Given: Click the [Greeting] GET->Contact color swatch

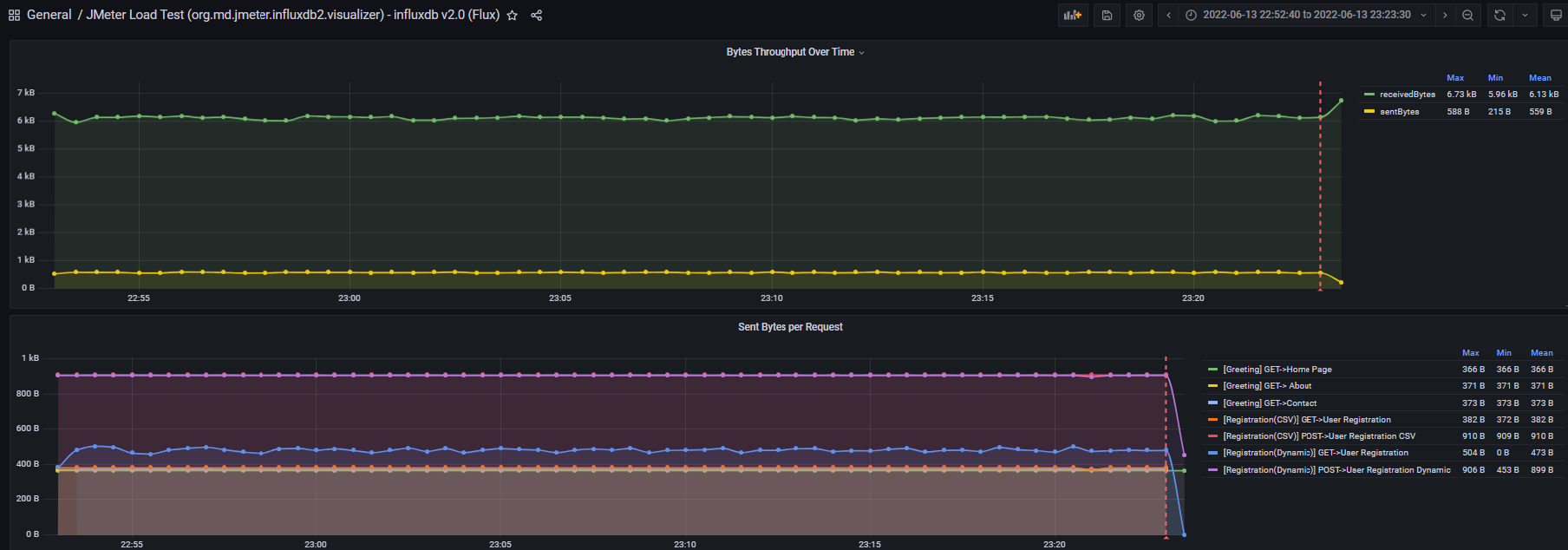Looking at the screenshot, I should pyautogui.click(x=1212, y=403).
